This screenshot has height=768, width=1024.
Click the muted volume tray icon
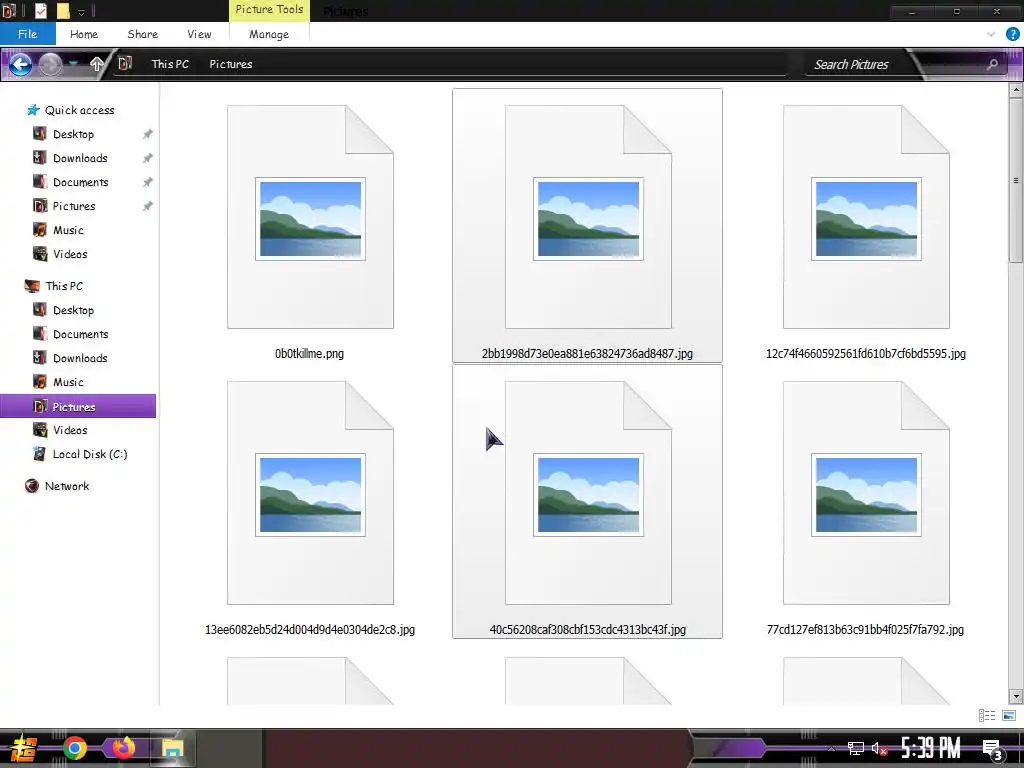tap(879, 748)
